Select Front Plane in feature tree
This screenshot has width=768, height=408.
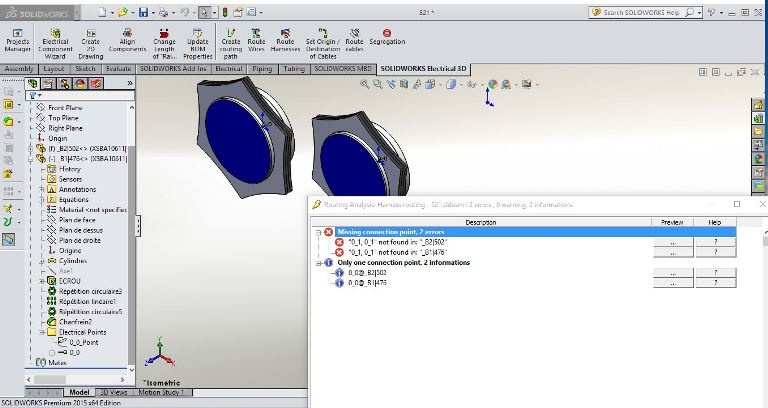pyautogui.click(x=65, y=107)
